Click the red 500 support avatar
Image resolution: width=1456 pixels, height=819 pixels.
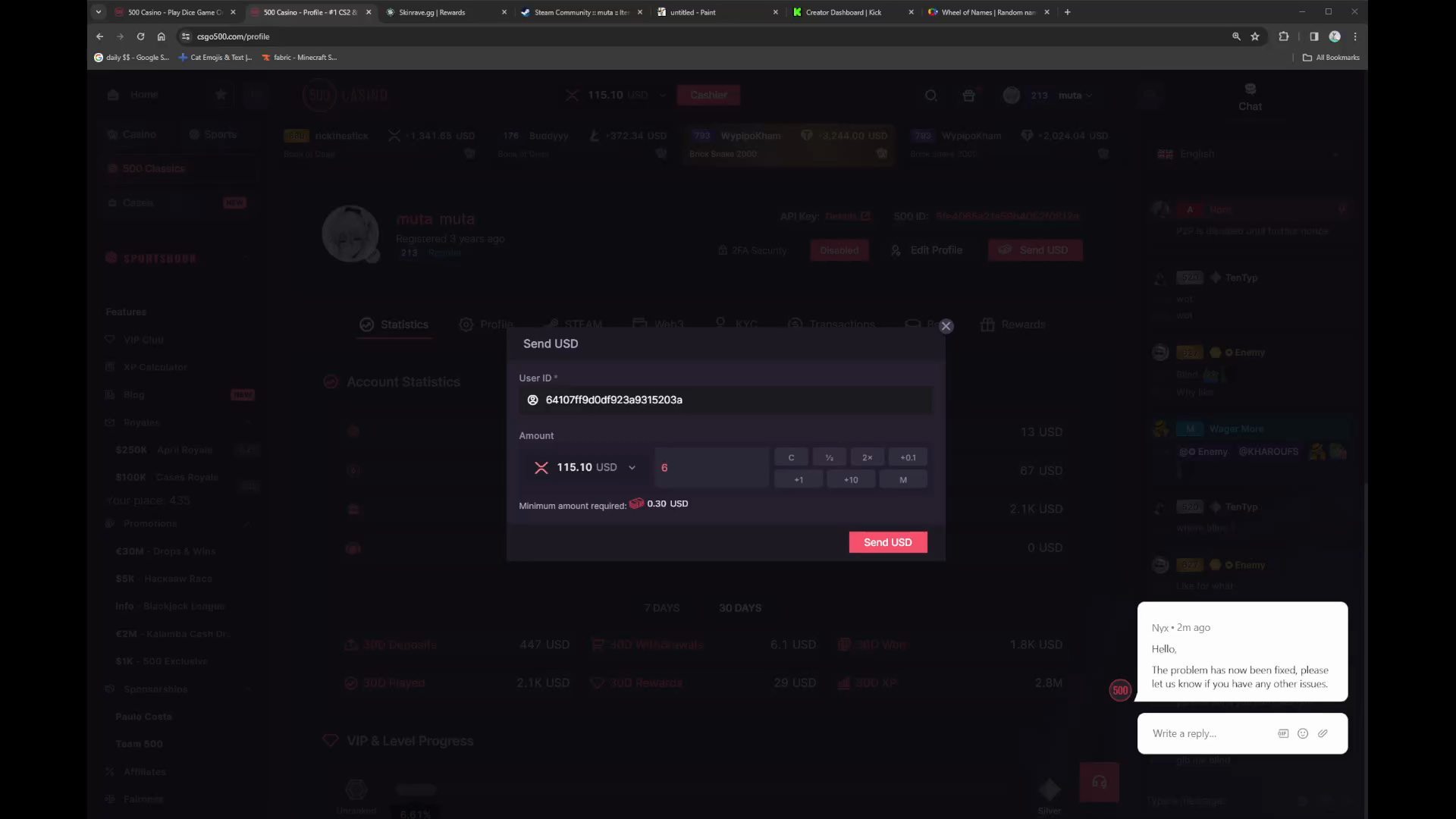click(1120, 690)
